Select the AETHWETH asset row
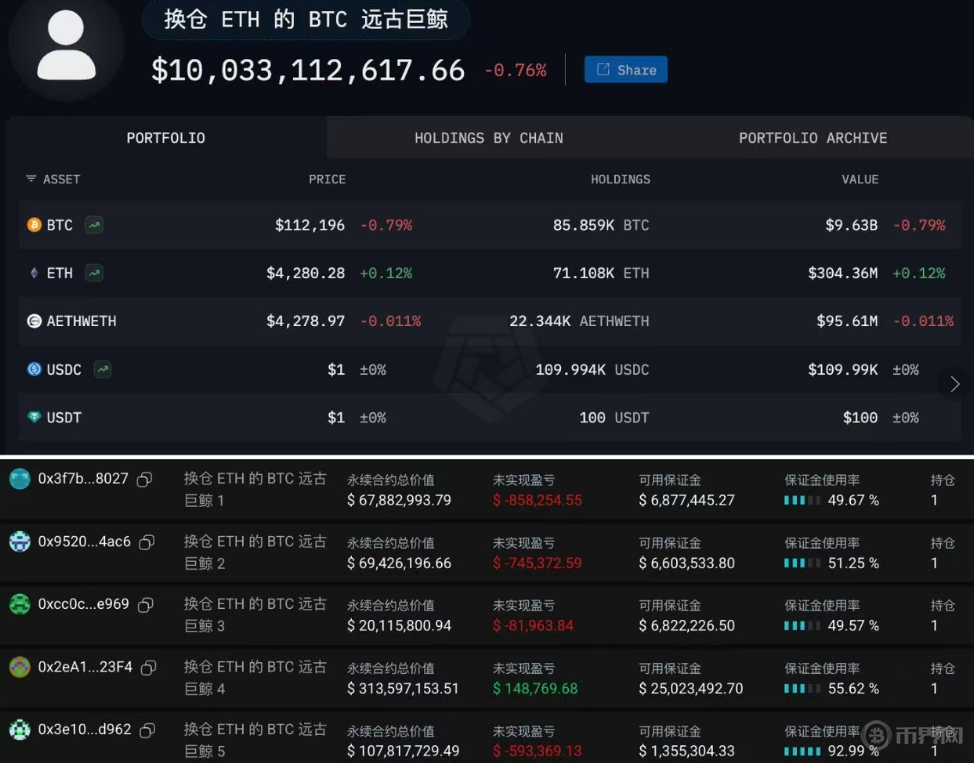Viewport: 974px width, 763px height. (x=81, y=321)
